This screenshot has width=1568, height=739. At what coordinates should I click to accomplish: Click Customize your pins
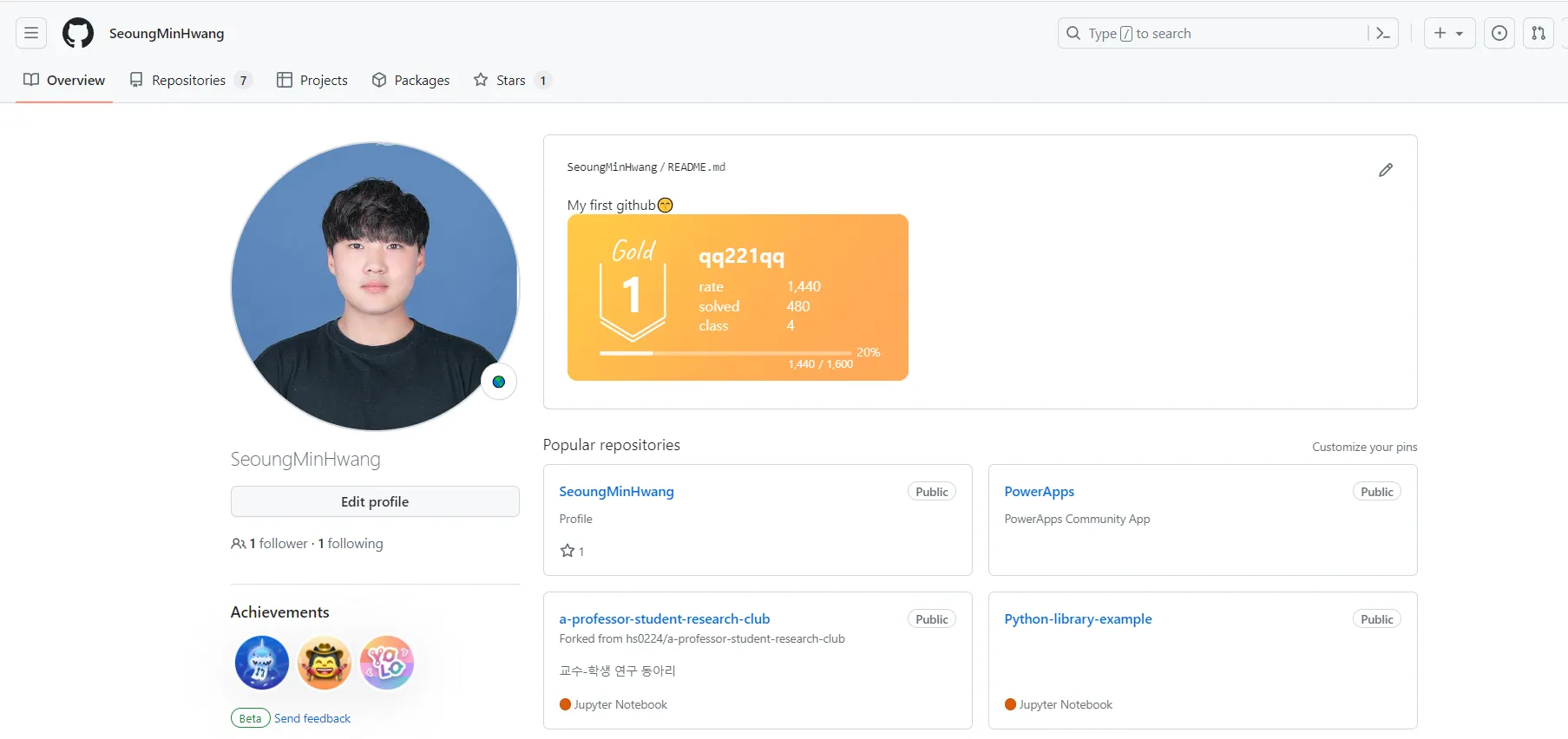coord(1364,447)
